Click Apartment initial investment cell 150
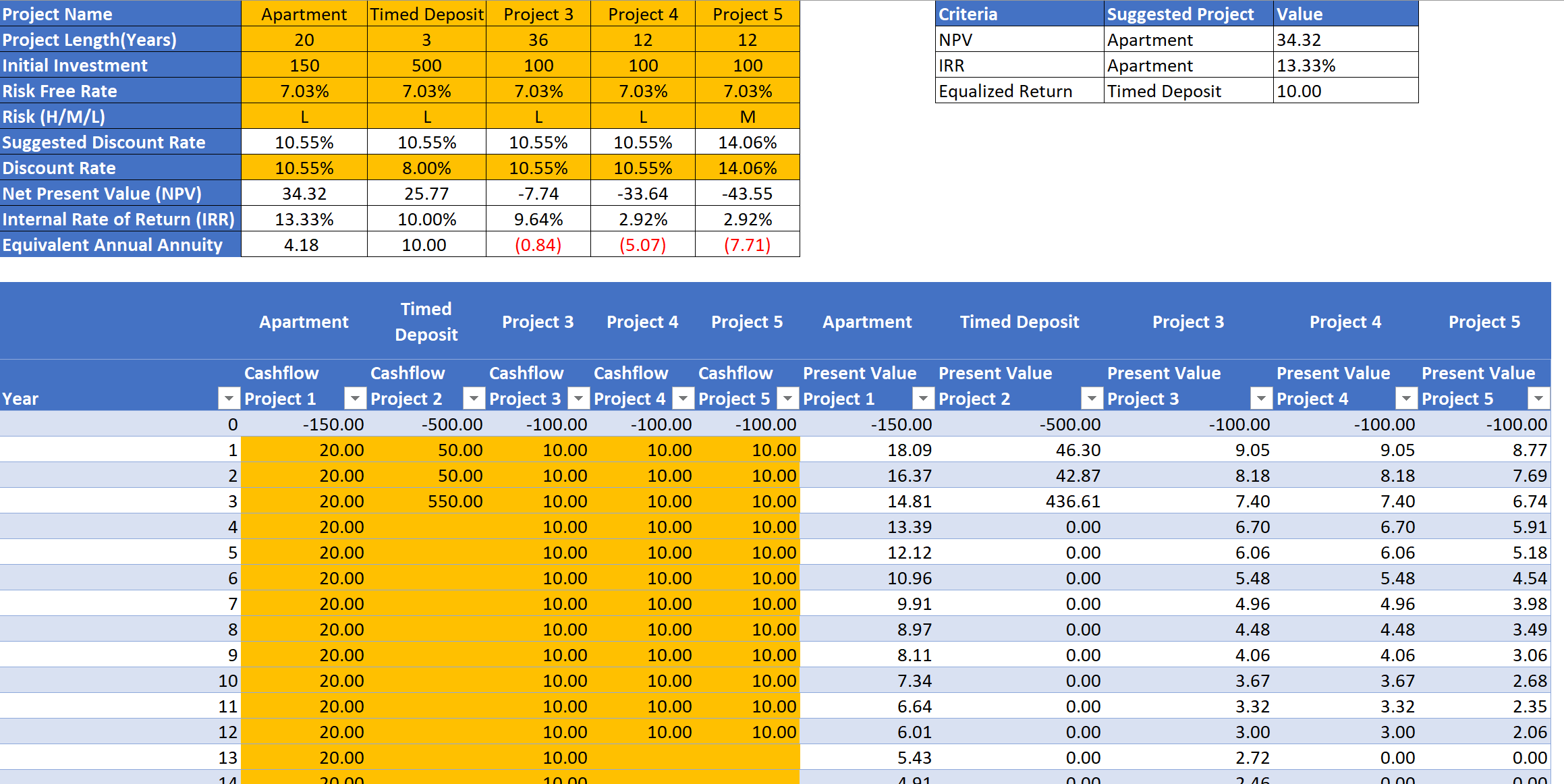Image resolution: width=1564 pixels, height=784 pixels. click(304, 65)
